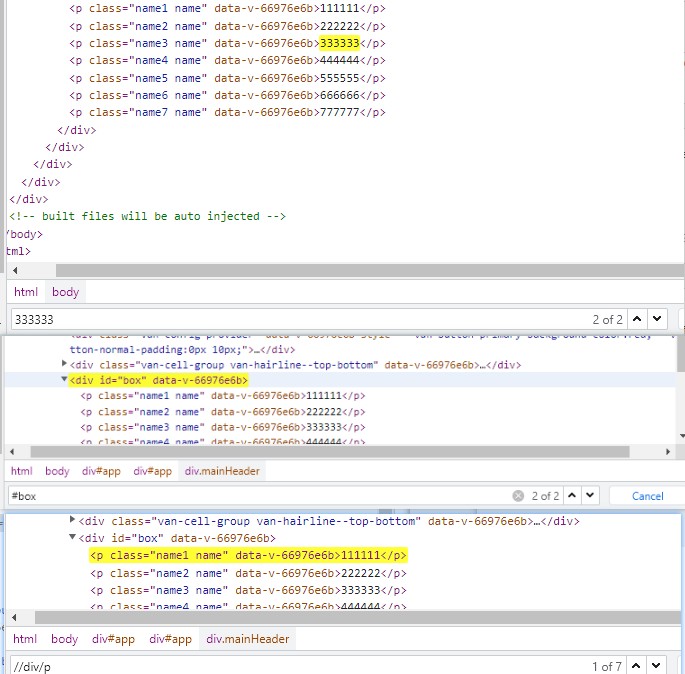Screen dimensions: 685x674
Task: Collapse the div id="box" node in middle panel
Action: pyautogui.click(x=64, y=379)
